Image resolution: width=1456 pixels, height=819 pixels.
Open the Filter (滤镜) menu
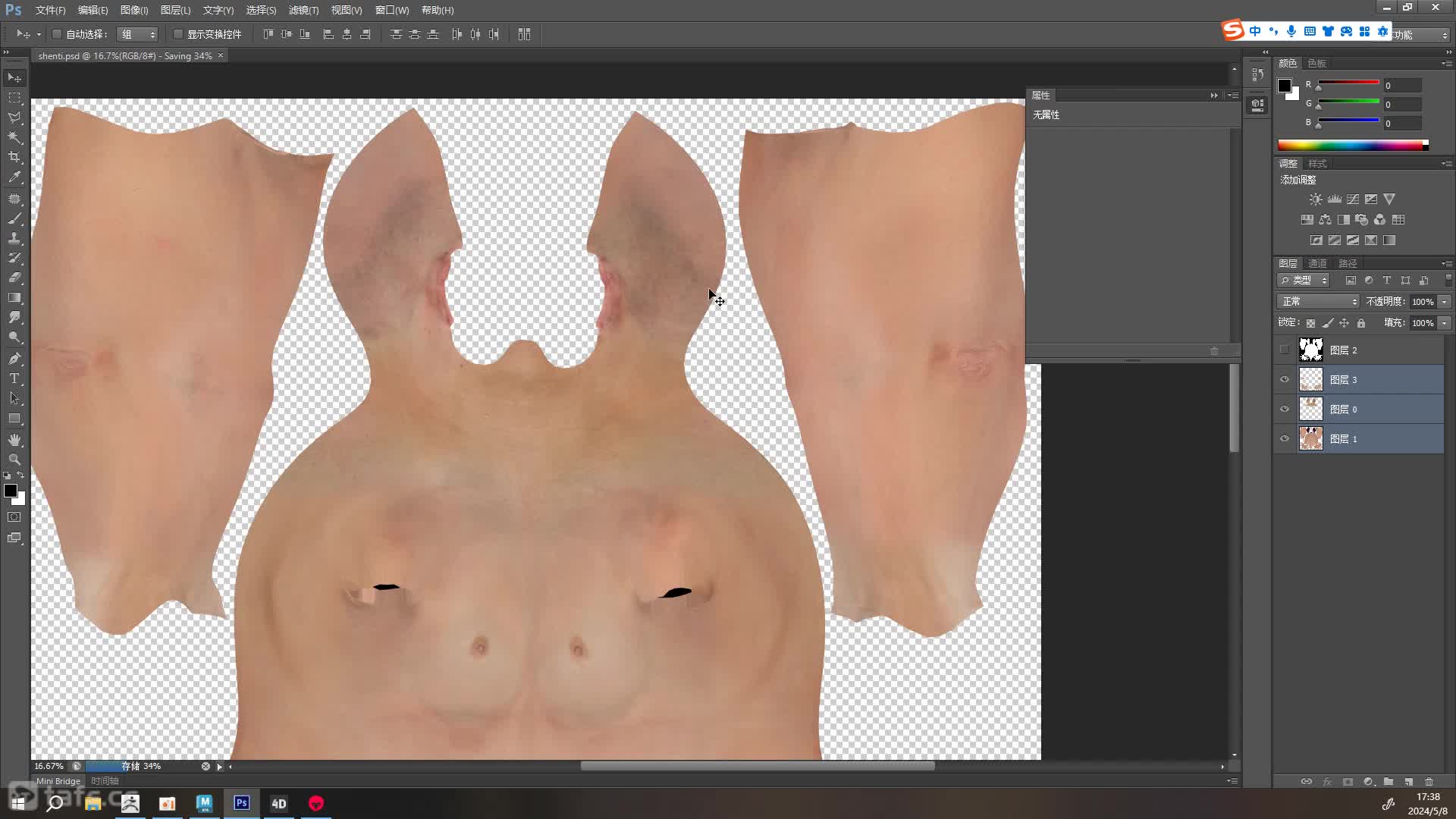(x=303, y=11)
